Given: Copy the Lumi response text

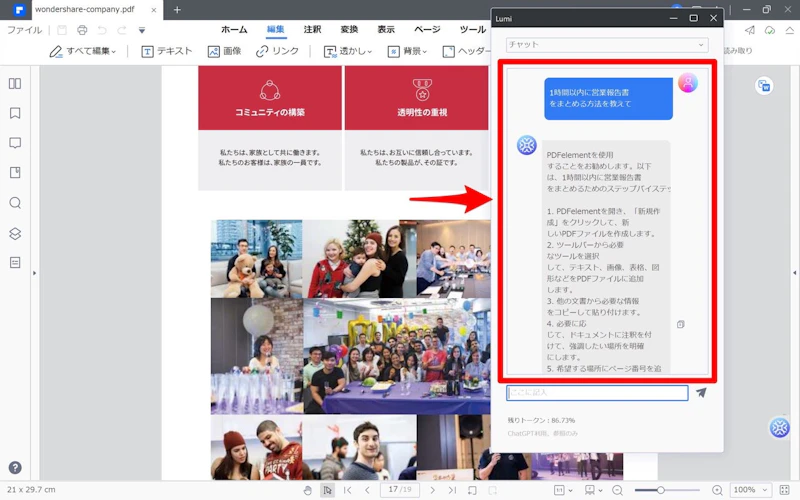Looking at the screenshot, I should (x=680, y=324).
